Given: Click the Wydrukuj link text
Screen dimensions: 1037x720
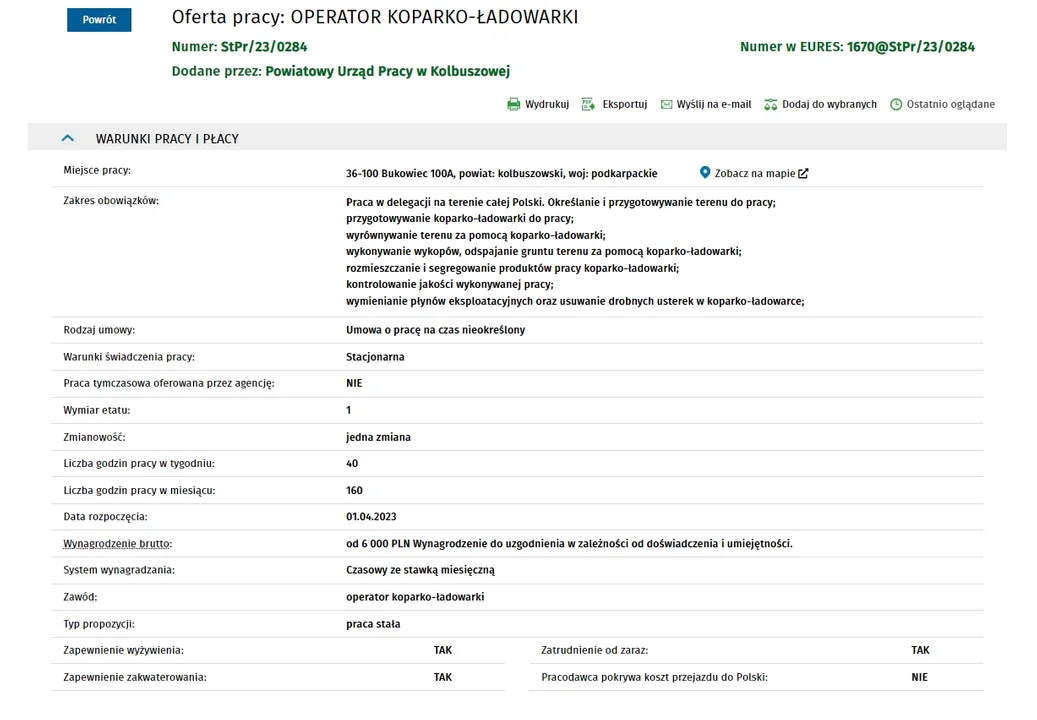Looking at the screenshot, I should [547, 104].
